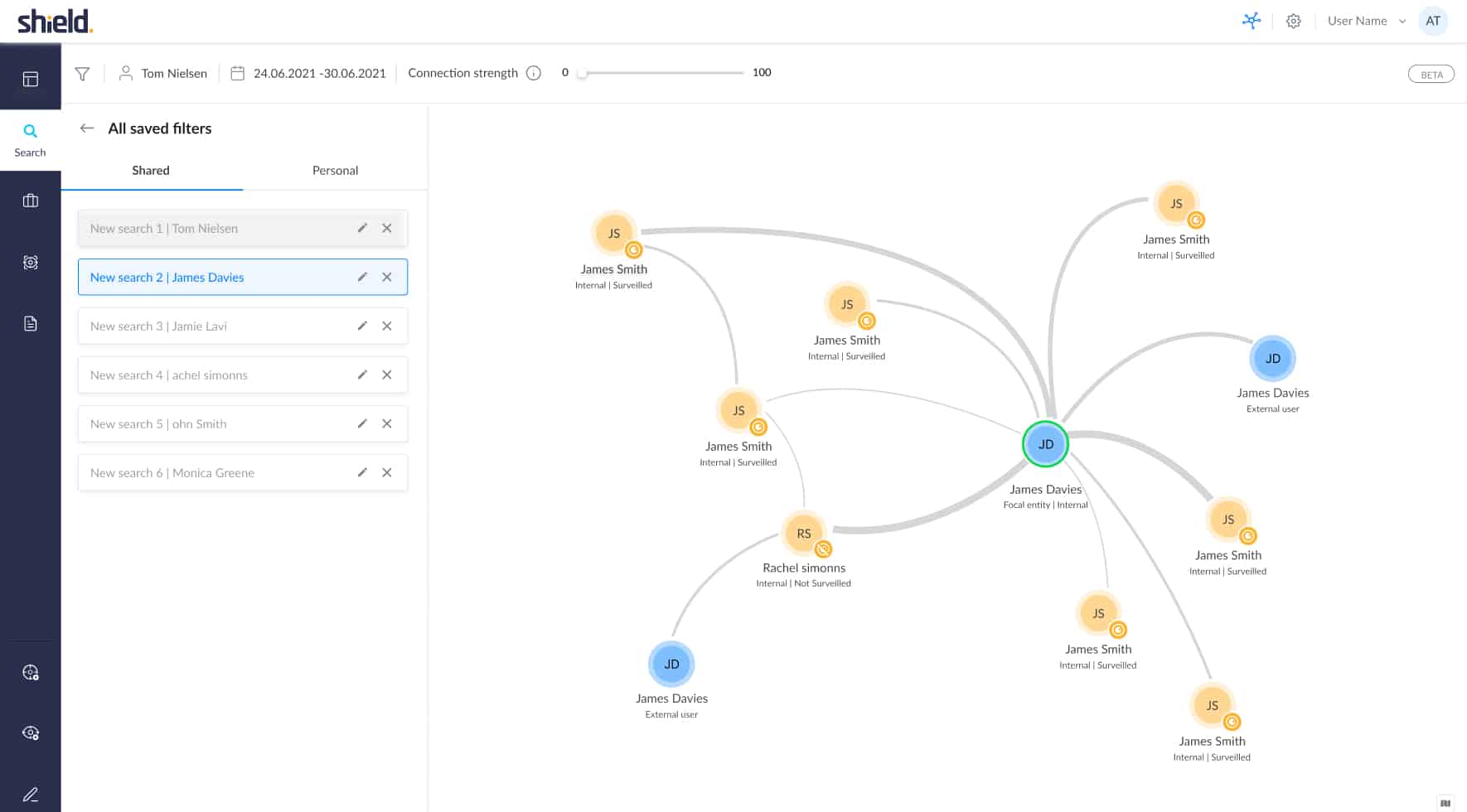This screenshot has height=812, width=1467.
Task: Edit New search 2 James Davies filter
Action: tap(362, 277)
